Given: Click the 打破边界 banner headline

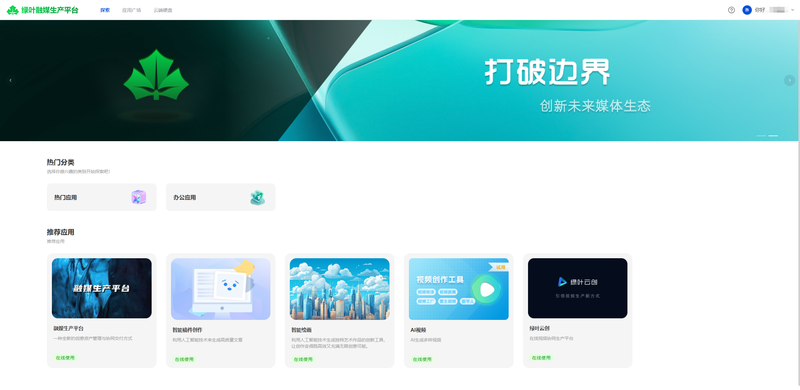Looking at the screenshot, I should point(547,72).
